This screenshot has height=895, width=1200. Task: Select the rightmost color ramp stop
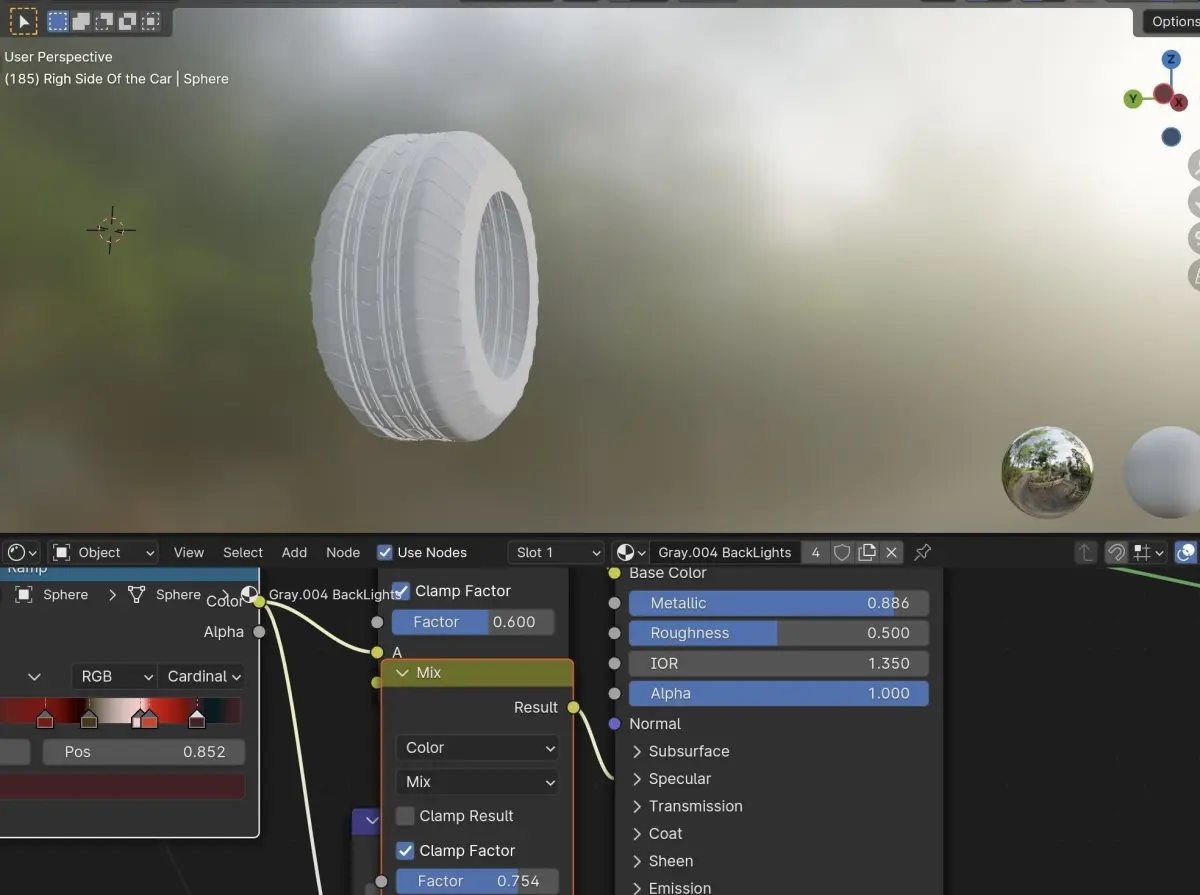(x=197, y=718)
